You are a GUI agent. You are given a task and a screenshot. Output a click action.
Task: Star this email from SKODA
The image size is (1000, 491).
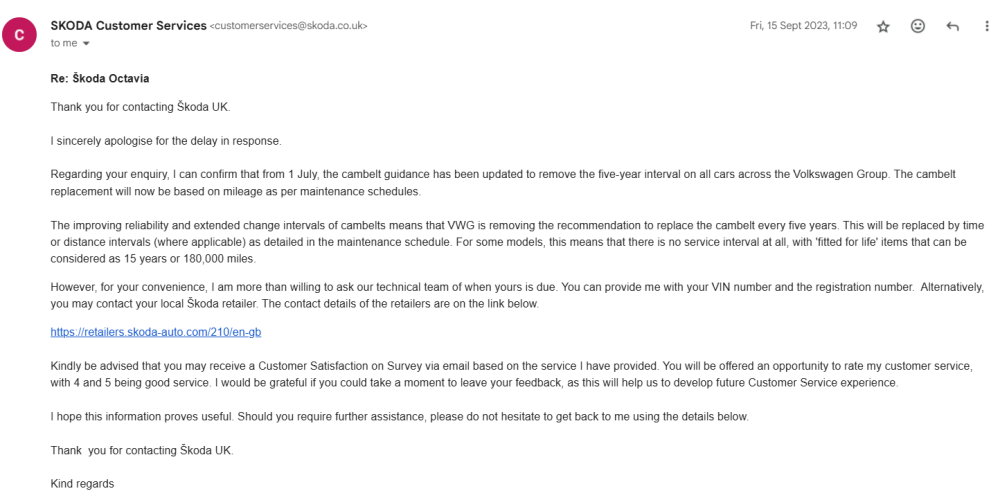click(883, 27)
